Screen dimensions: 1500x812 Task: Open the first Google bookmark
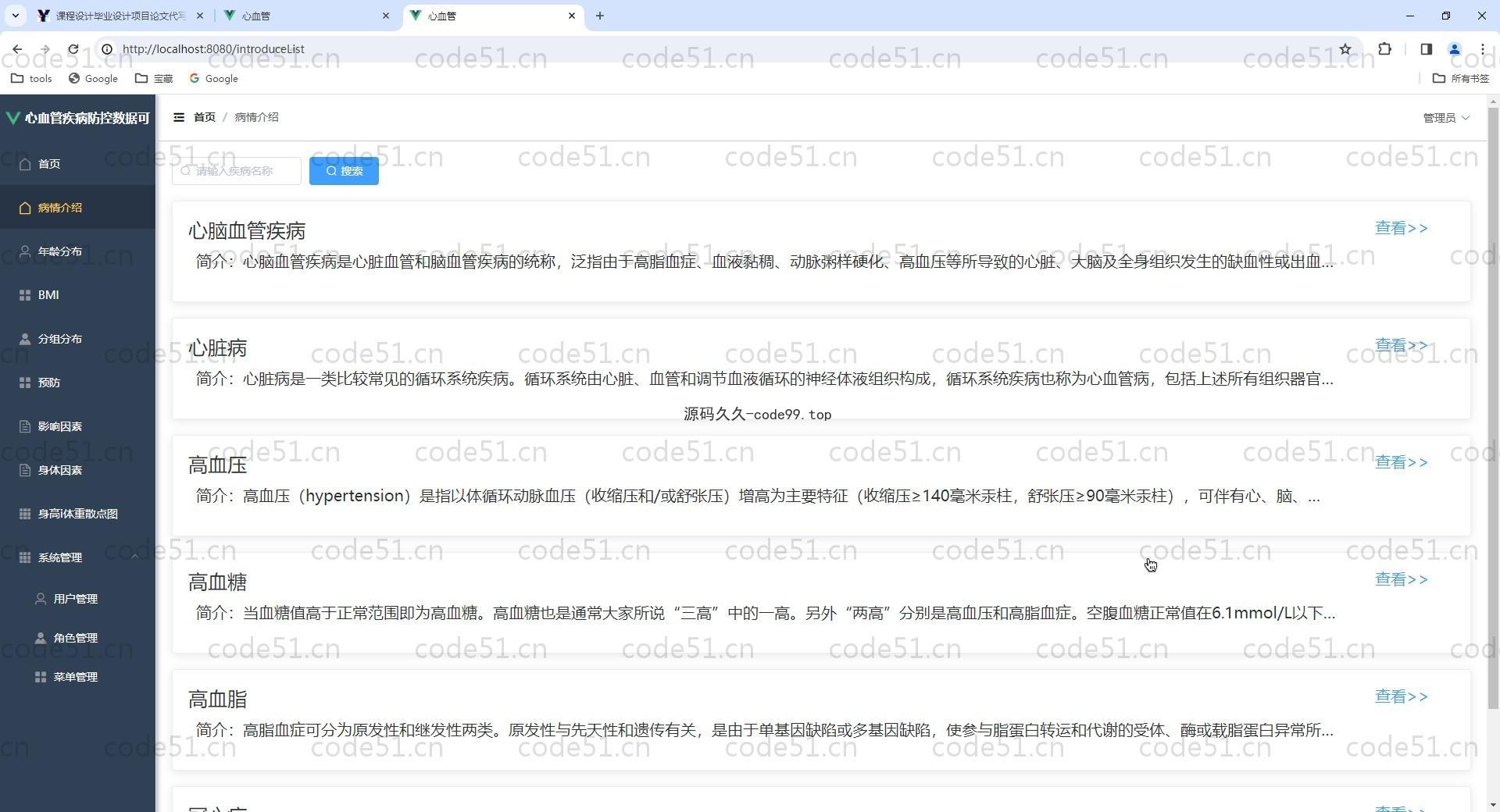[93, 78]
